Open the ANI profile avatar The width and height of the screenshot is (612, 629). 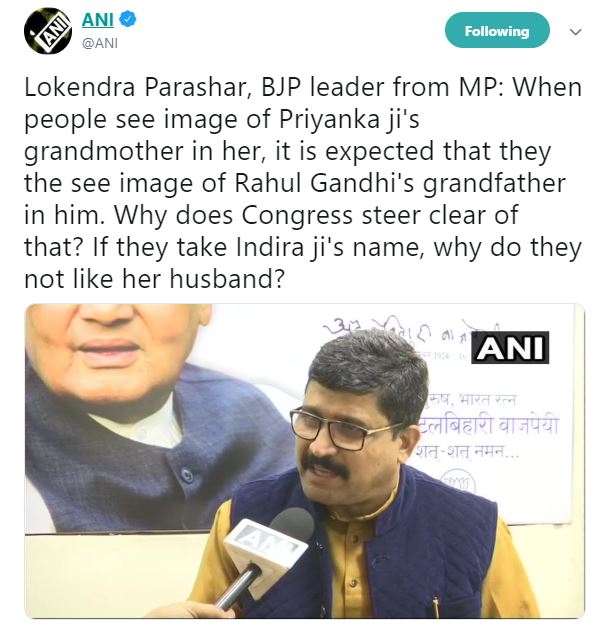[x=48, y=31]
